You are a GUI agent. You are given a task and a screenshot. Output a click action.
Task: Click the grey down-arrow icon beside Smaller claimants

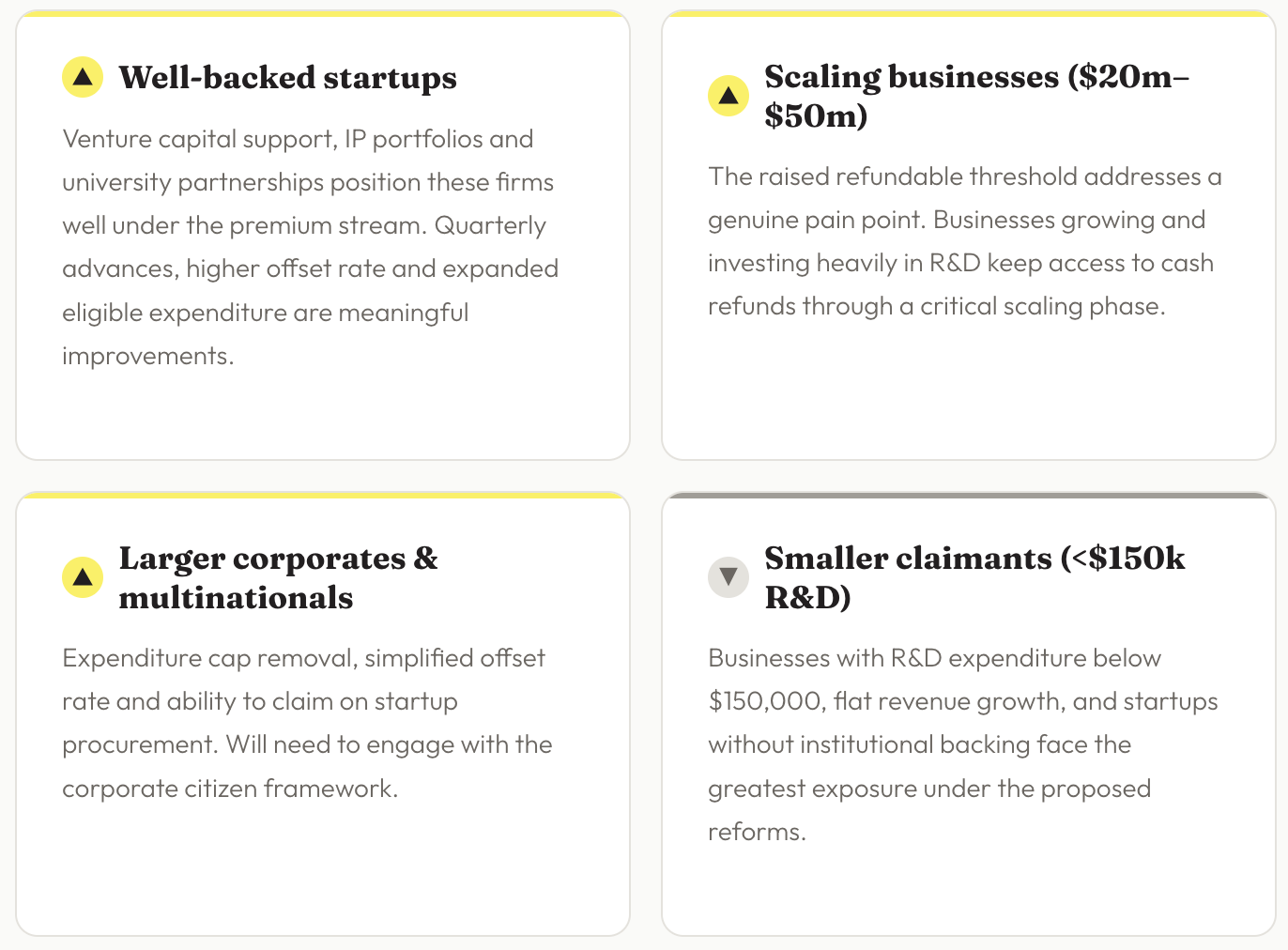[x=728, y=577]
